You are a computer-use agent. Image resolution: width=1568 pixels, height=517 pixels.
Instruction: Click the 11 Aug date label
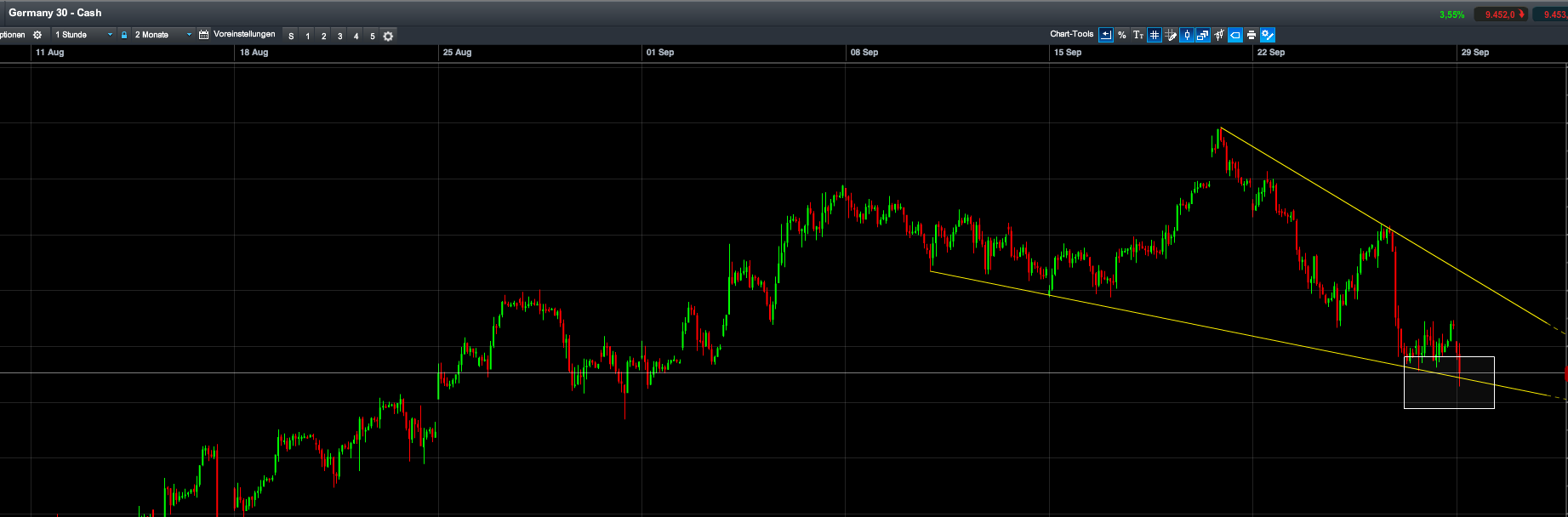point(50,53)
